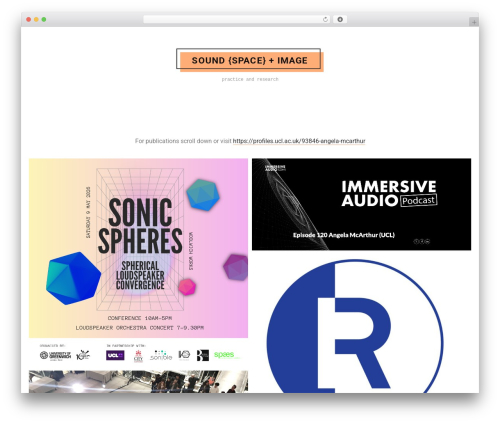The width and height of the screenshot is (500, 423).
Task: Click the small Immersive Audio logo on the banner
Action: point(275,168)
